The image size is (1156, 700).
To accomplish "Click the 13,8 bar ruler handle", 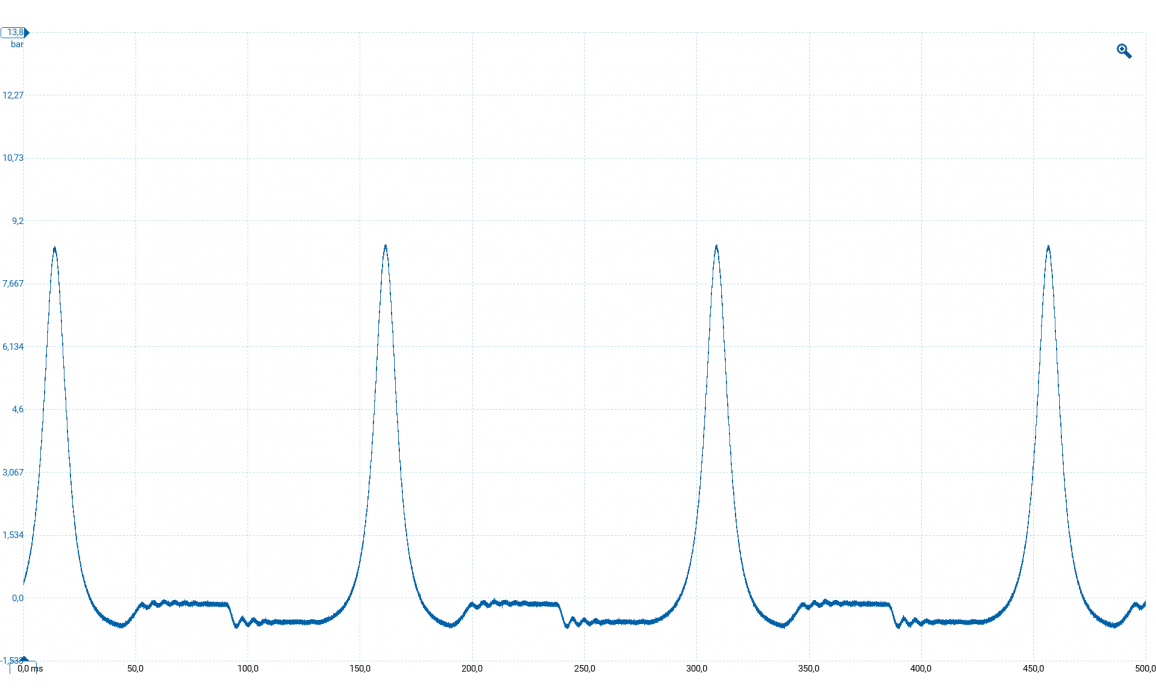I will [14, 33].
